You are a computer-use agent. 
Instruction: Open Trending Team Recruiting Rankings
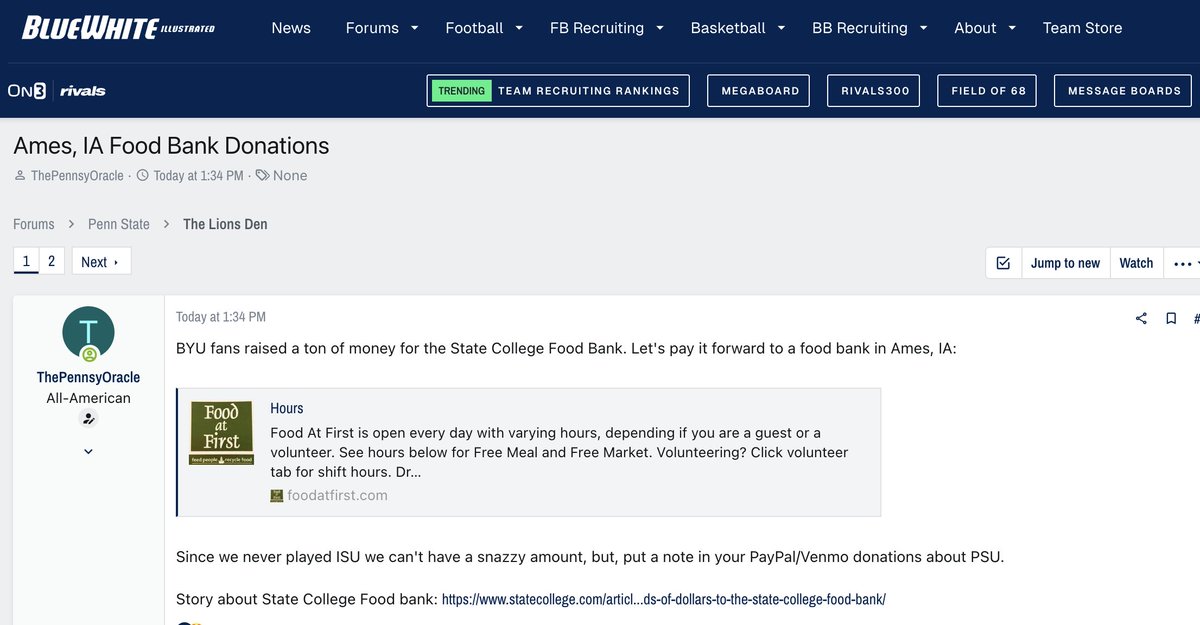coord(558,91)
